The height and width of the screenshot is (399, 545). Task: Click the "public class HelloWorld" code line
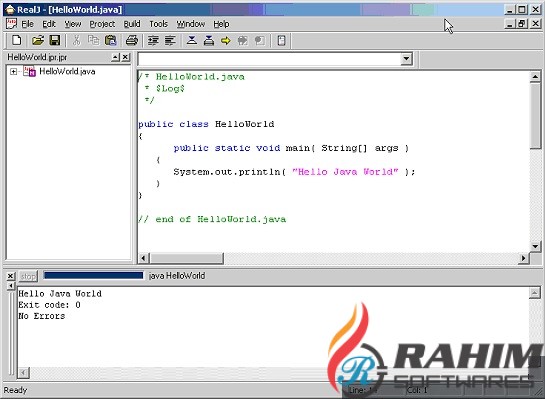pos(206,124)
